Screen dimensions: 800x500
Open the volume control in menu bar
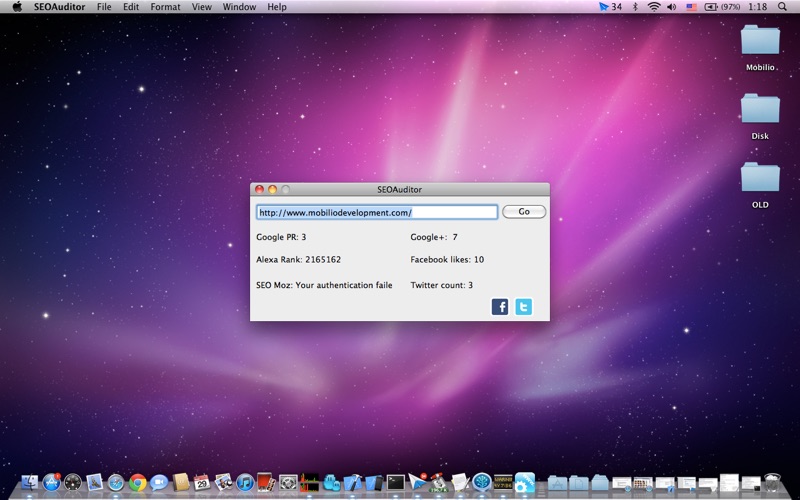[x=672, y=7]
